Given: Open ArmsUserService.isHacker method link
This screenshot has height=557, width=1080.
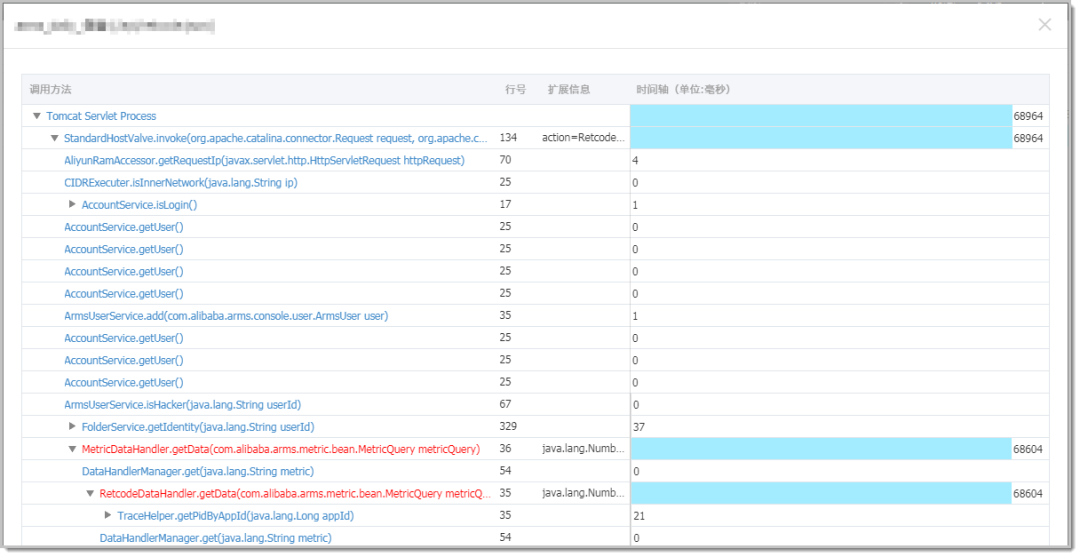Looking at the screenshot, I should point(183,405).
